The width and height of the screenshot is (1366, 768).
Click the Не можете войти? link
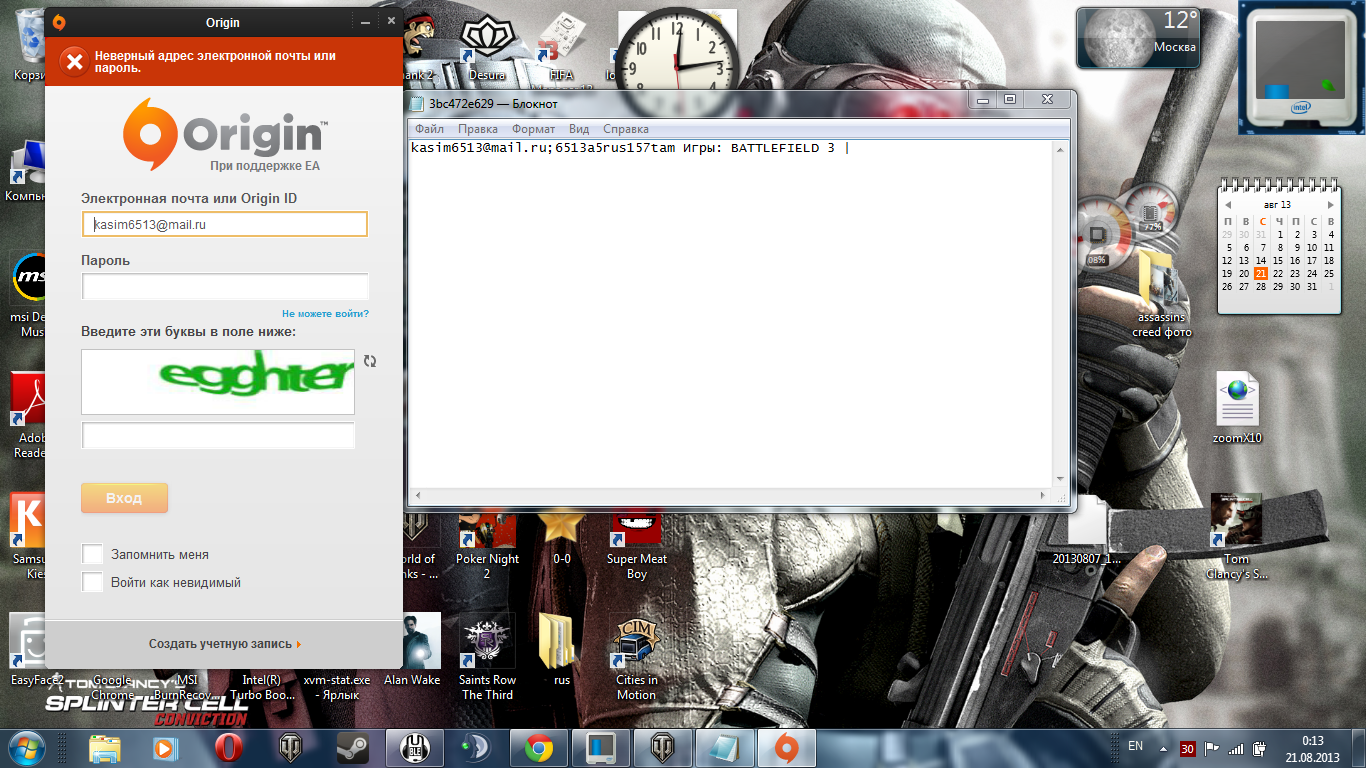point(325,314)
